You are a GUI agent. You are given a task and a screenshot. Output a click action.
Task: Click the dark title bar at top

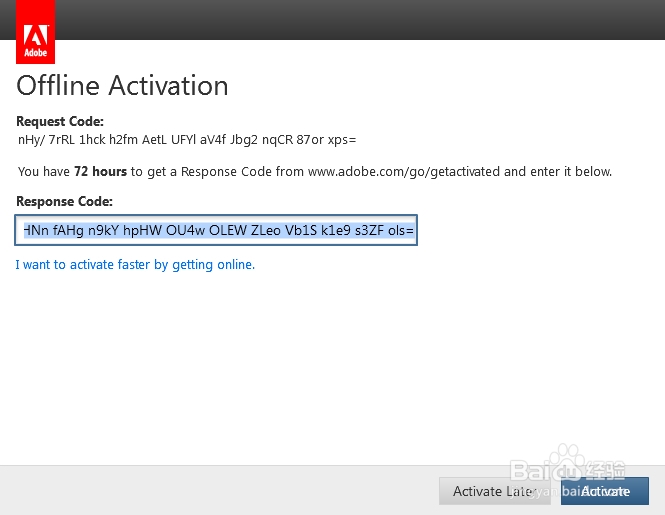[x=360, y=19]
